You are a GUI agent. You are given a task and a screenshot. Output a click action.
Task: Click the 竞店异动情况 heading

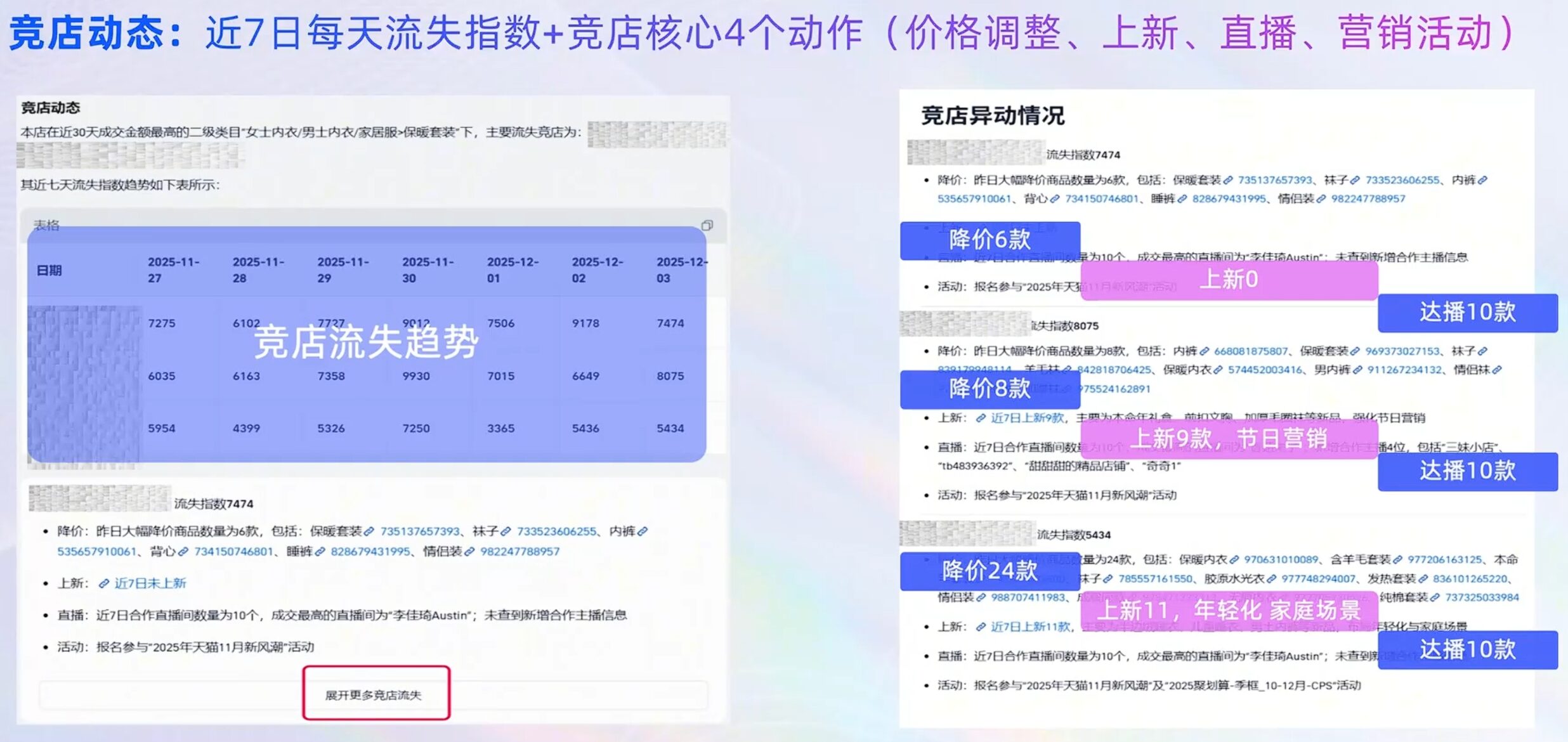[x=993, y=116]
